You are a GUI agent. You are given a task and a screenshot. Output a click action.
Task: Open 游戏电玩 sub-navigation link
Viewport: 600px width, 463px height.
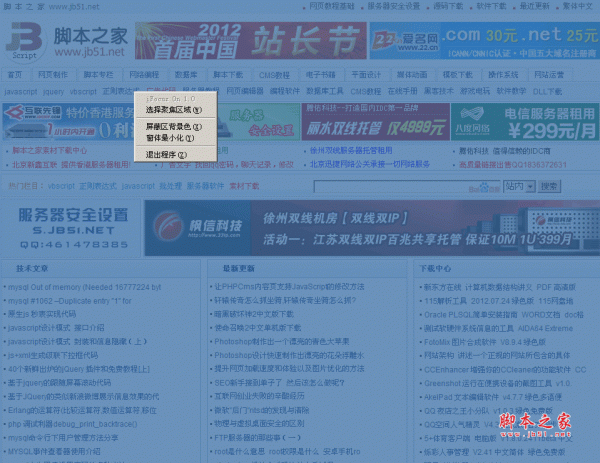(475, 91)
